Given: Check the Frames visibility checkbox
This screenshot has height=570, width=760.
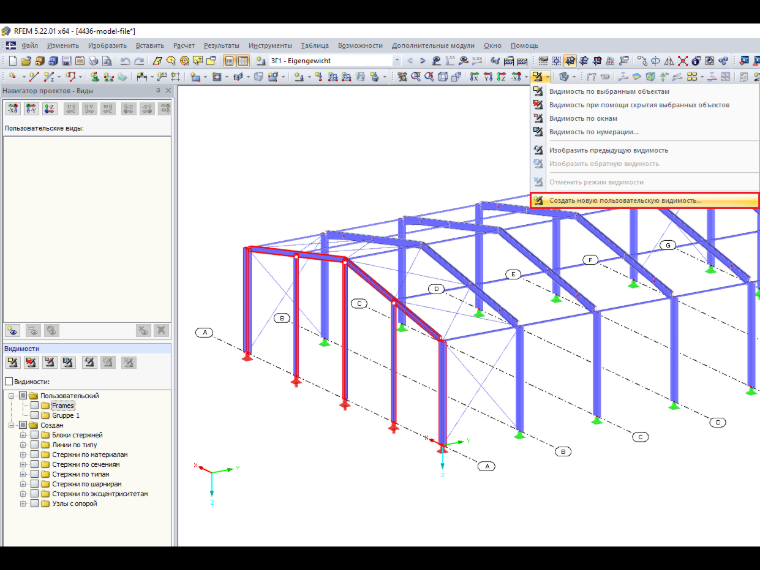Looking at the screenshot, I should coord(34,405).
